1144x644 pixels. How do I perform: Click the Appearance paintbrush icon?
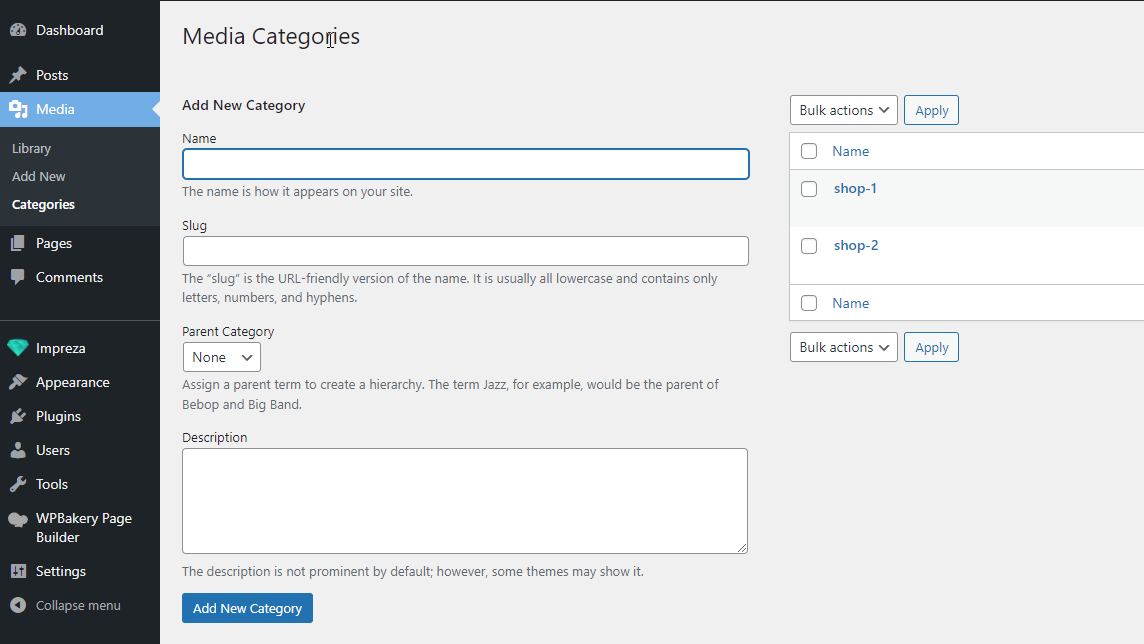tap(18, 382)
